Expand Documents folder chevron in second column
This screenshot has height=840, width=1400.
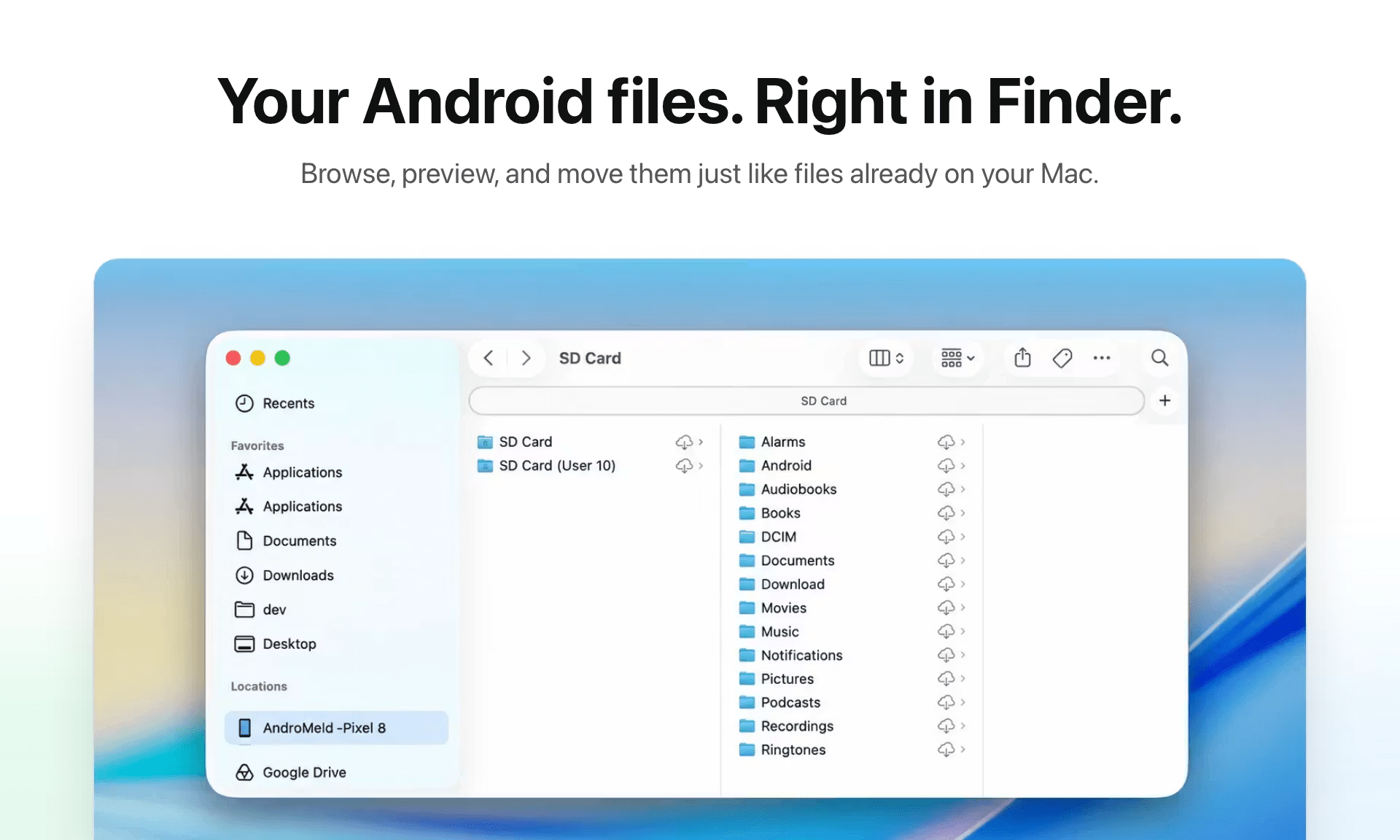pos(962,560)
